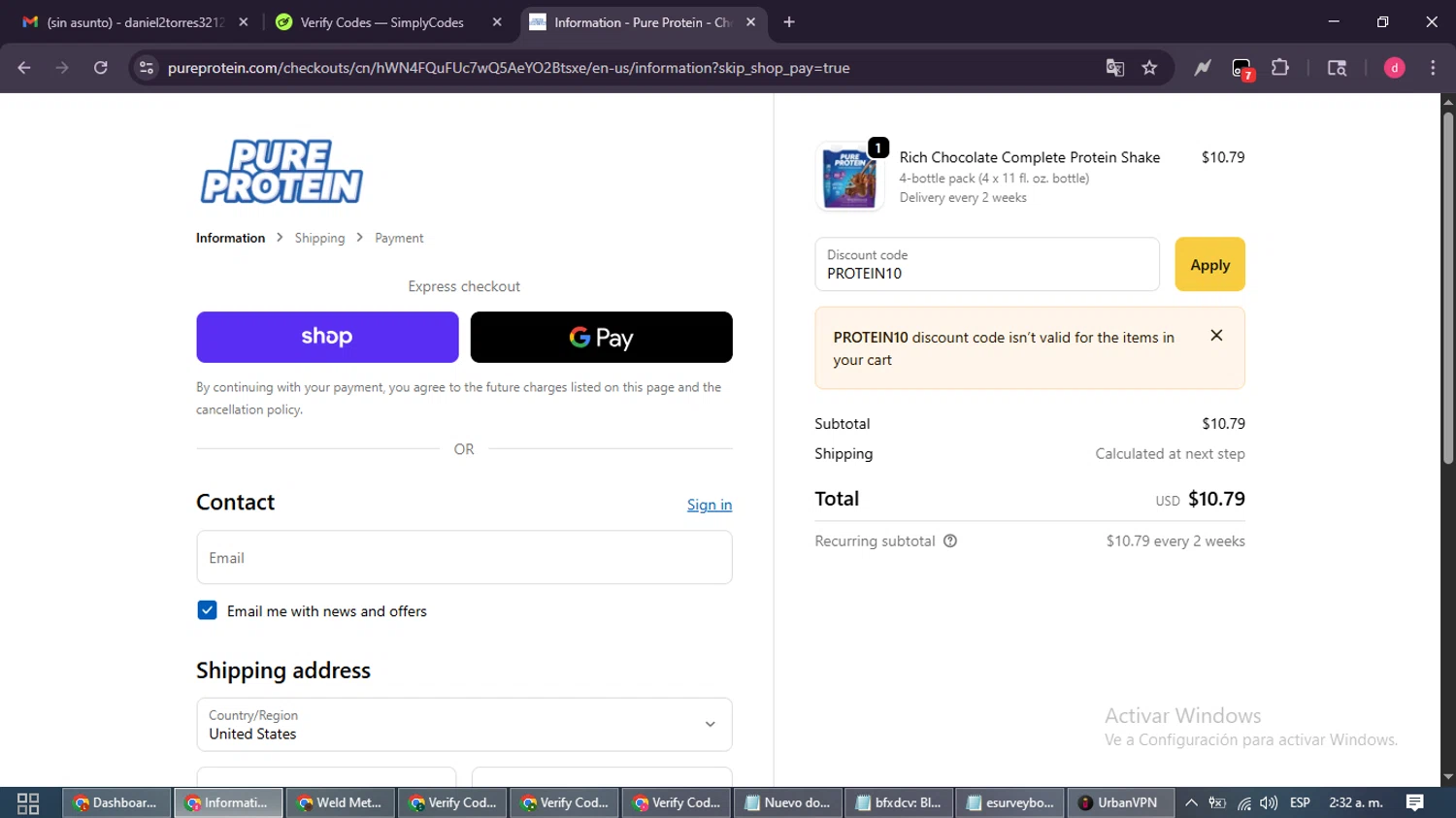This screenshot has width=1456, height=818.
Task: Click the ESP language indicator
Action: pos(1300,802)
